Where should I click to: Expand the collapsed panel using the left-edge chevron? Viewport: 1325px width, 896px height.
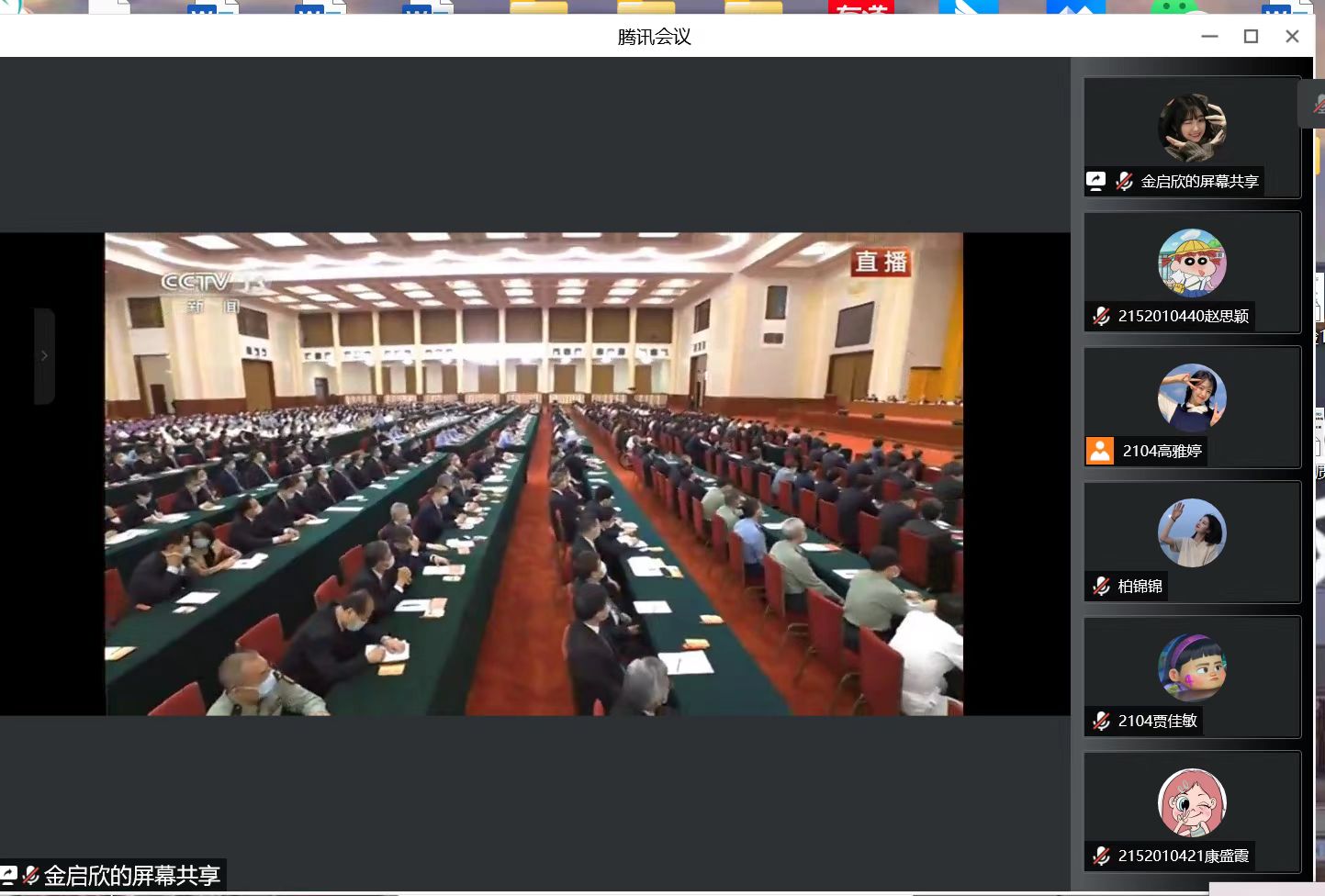44,355
